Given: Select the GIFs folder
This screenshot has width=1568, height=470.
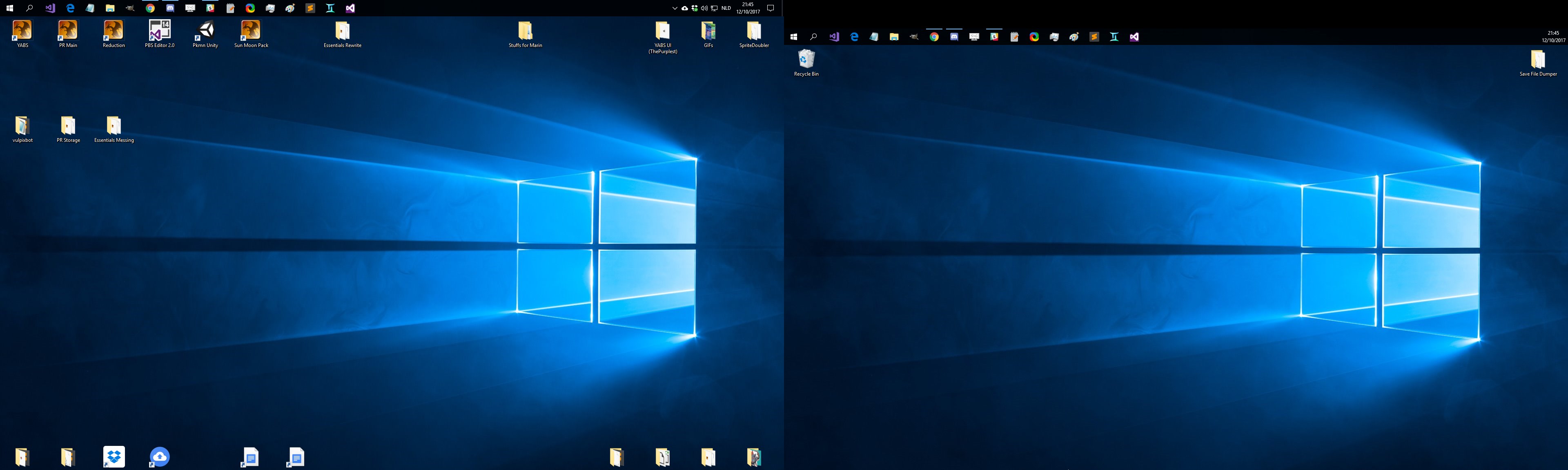Looking at the screenshot, I should [708, 31].
